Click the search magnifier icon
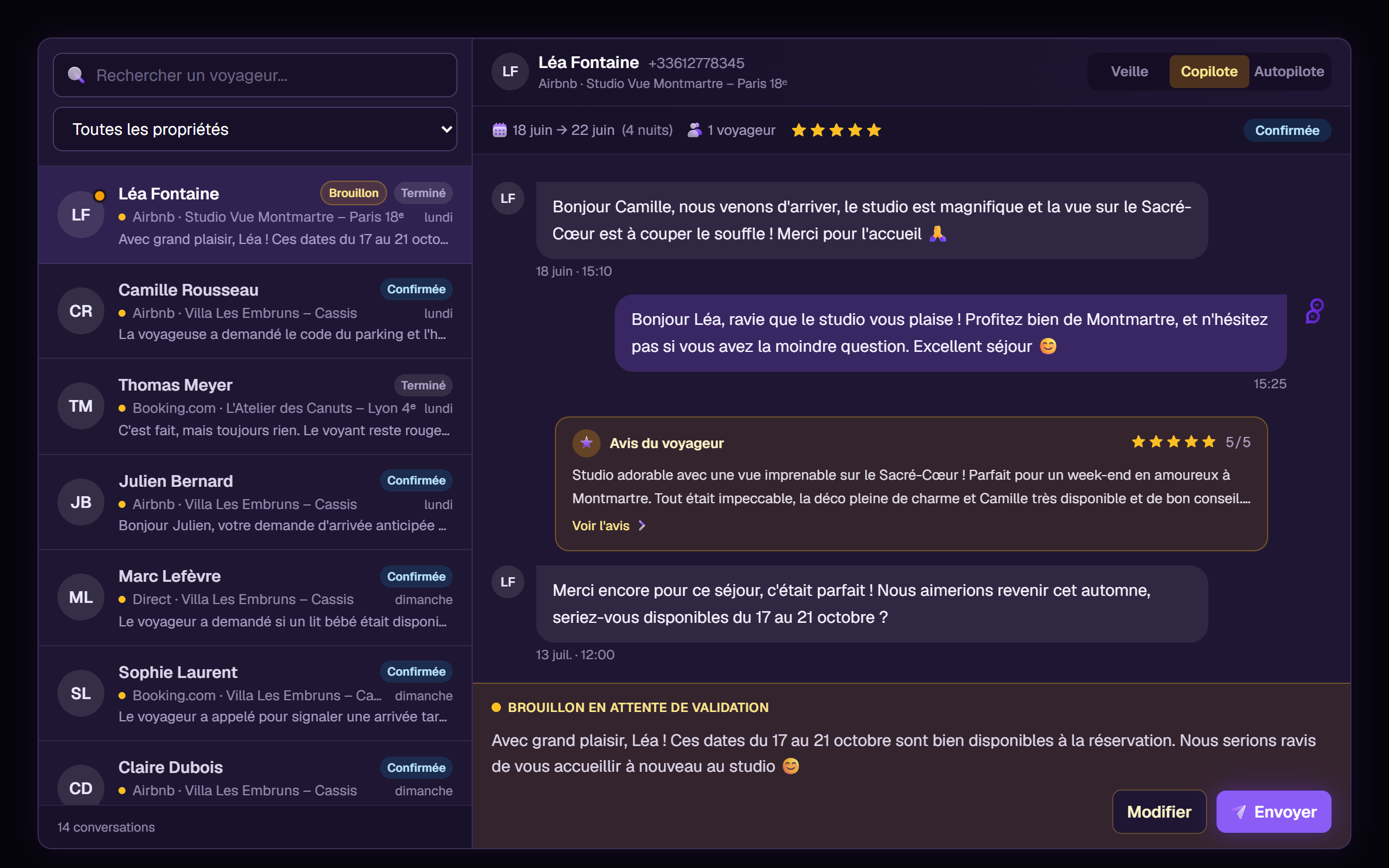 pyautogui.click(x=76, y=75)
